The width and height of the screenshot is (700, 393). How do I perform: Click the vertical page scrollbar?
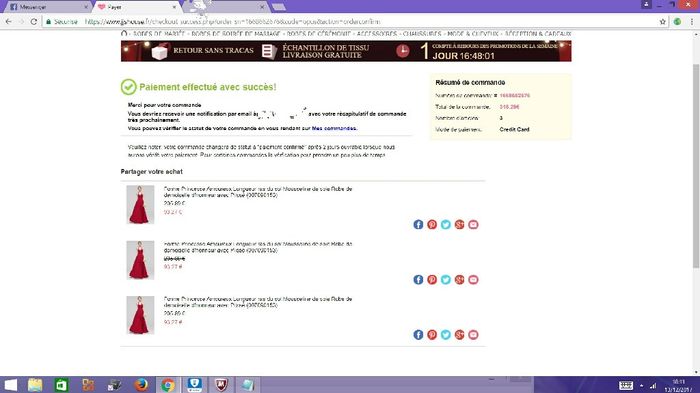click(696, 166)
